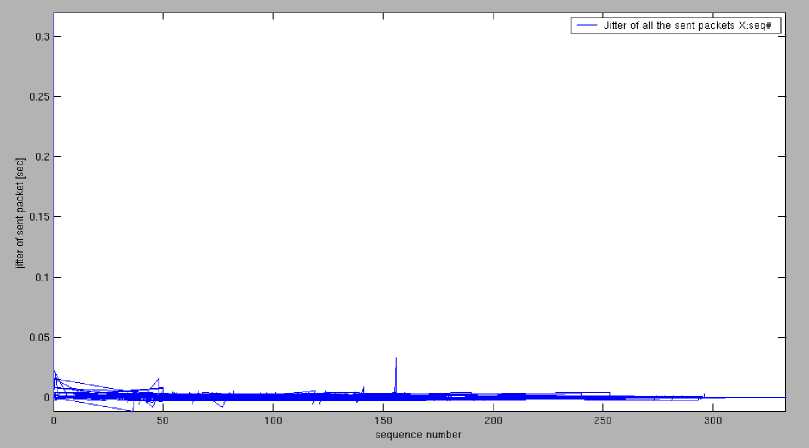Screen dimensions: 809x448
Task: Click the y-axis tick value 0.15
Action: pos(39,217)
